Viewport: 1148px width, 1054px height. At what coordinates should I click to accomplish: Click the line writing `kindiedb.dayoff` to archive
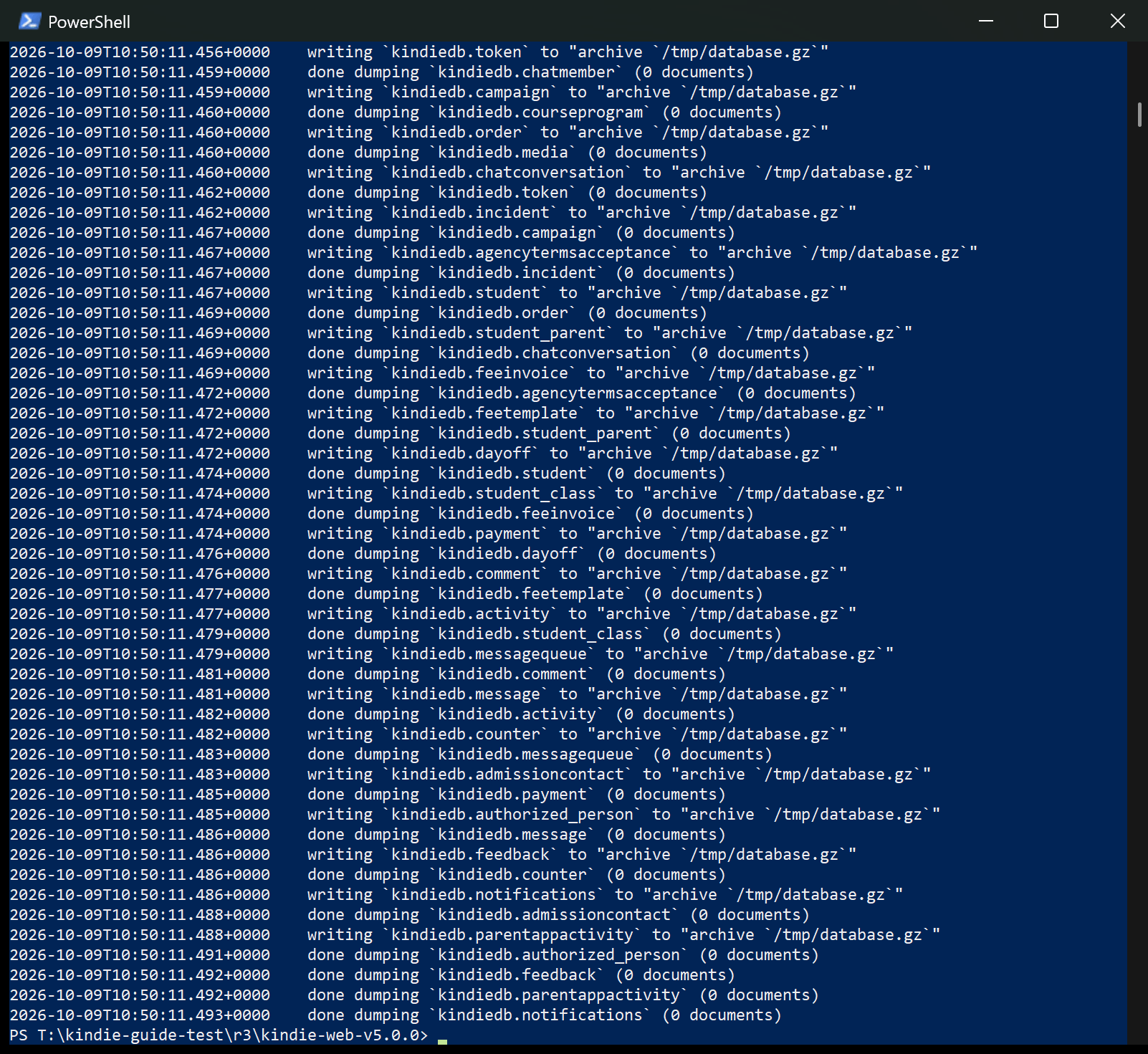(x=424, y=454)
